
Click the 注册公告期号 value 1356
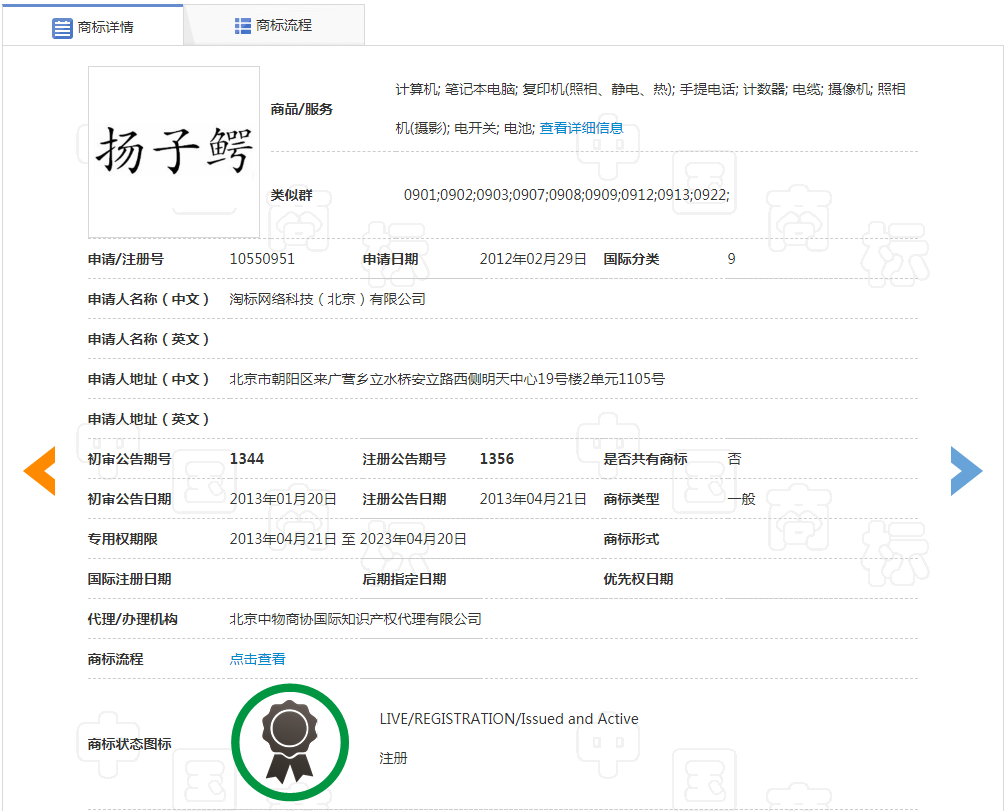tap(497, 459)
